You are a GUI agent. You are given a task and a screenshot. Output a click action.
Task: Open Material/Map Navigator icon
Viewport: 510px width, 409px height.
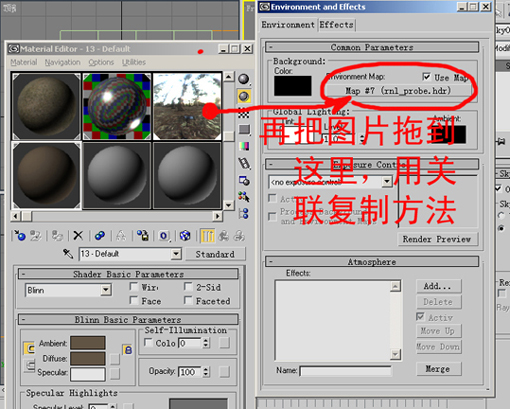[x=244, y=213]
